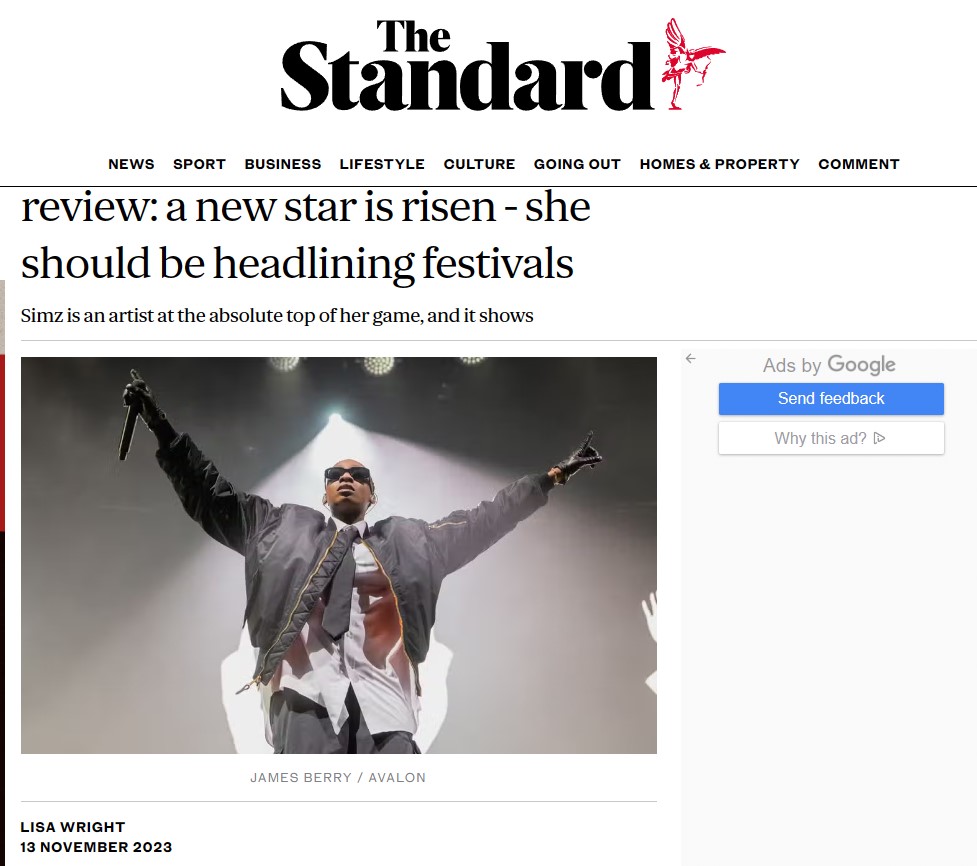Click the James Berry / Avalon credit

click(338, 778)
